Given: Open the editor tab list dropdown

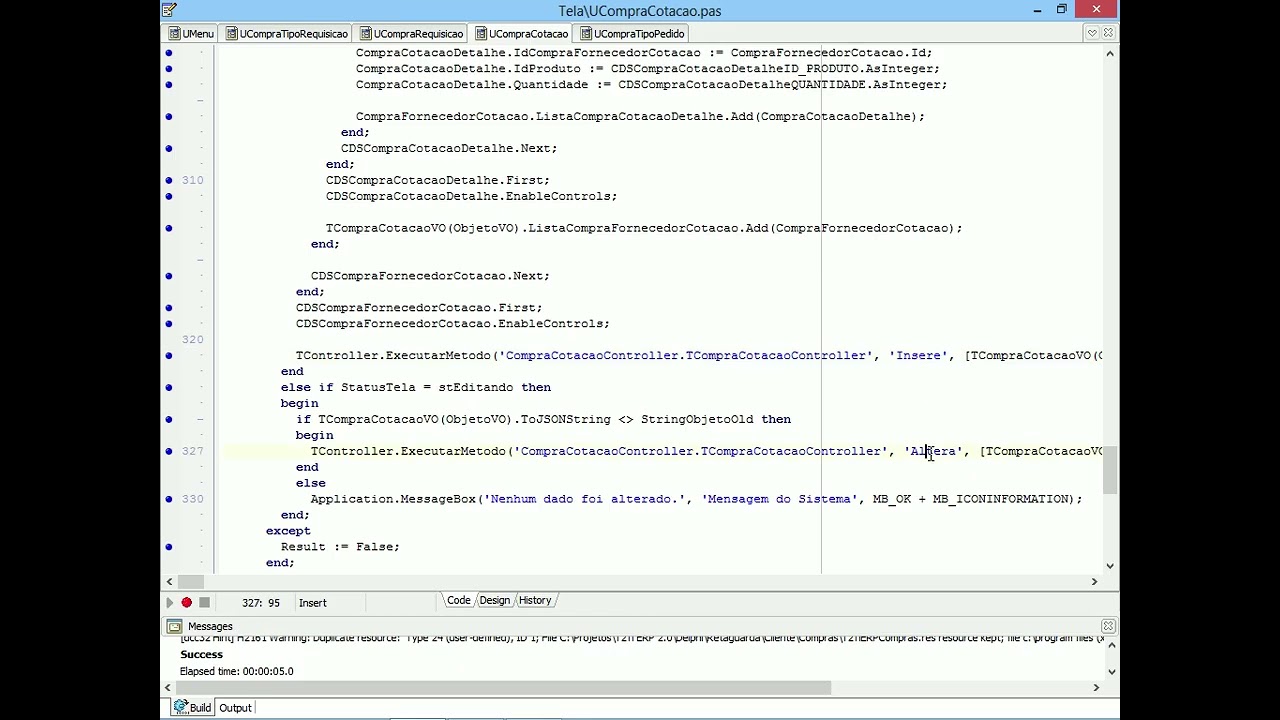Looking at the screenshot, I should [1092, 34].
